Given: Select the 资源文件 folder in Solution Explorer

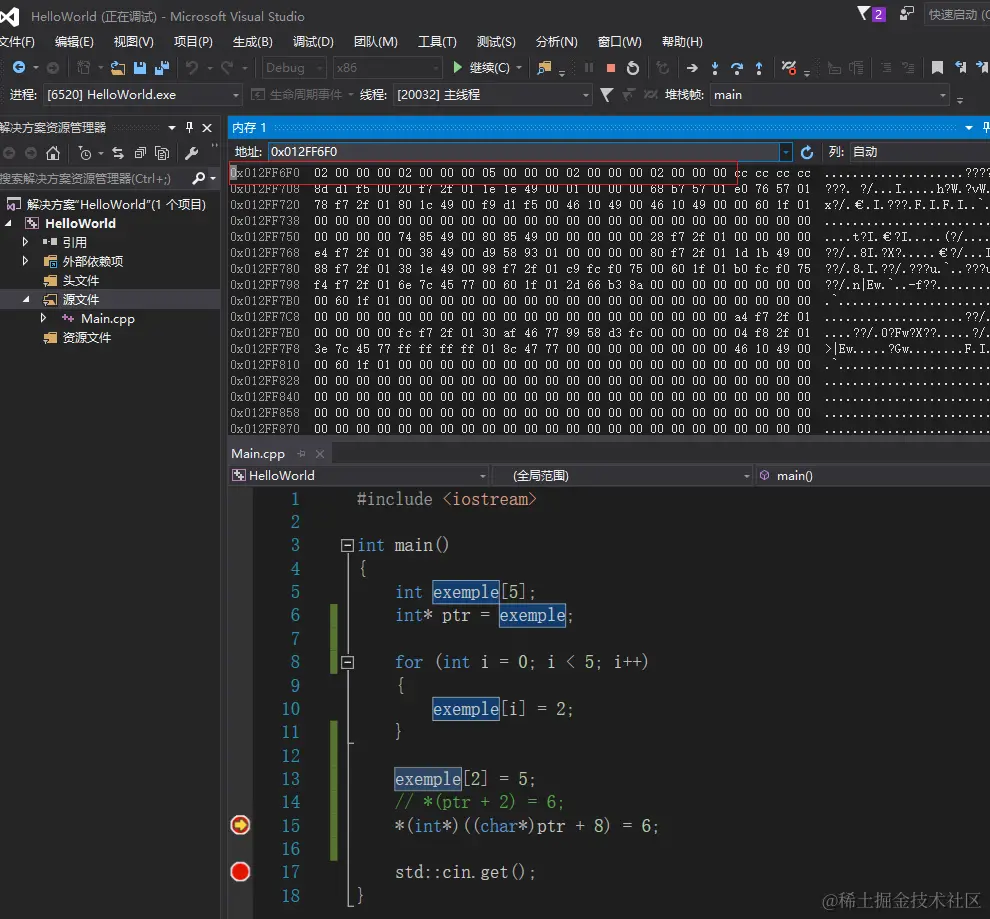Looking at the screenshot, I should pos(86,338).
